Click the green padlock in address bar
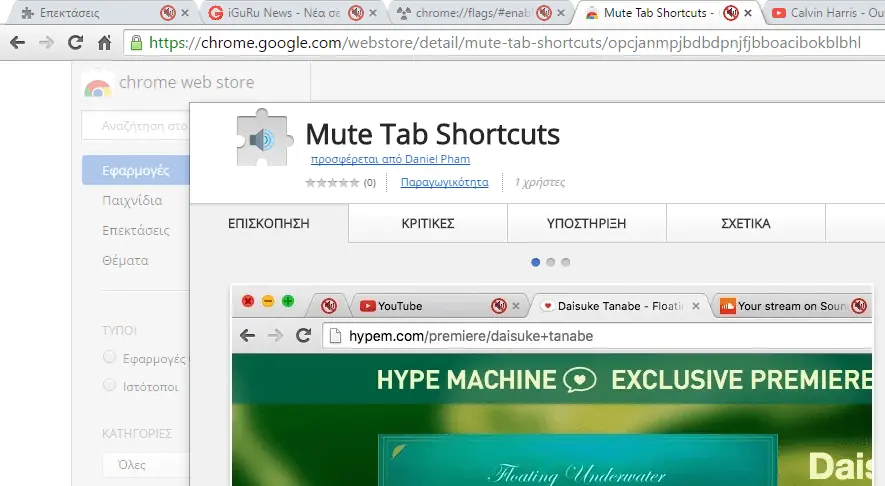 click(x=136, y=42)
